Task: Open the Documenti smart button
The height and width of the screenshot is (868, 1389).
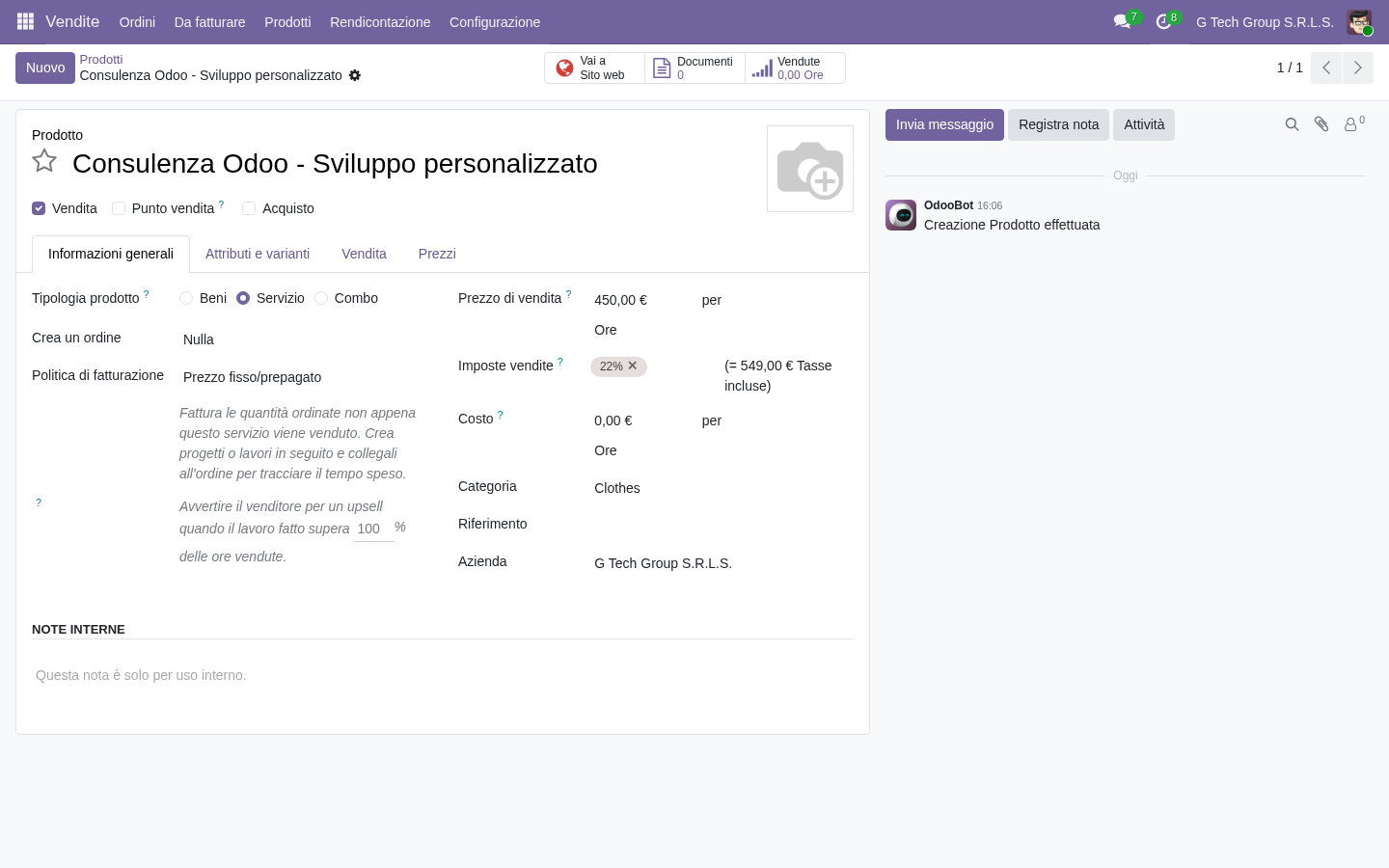Action: pos(694,68)
